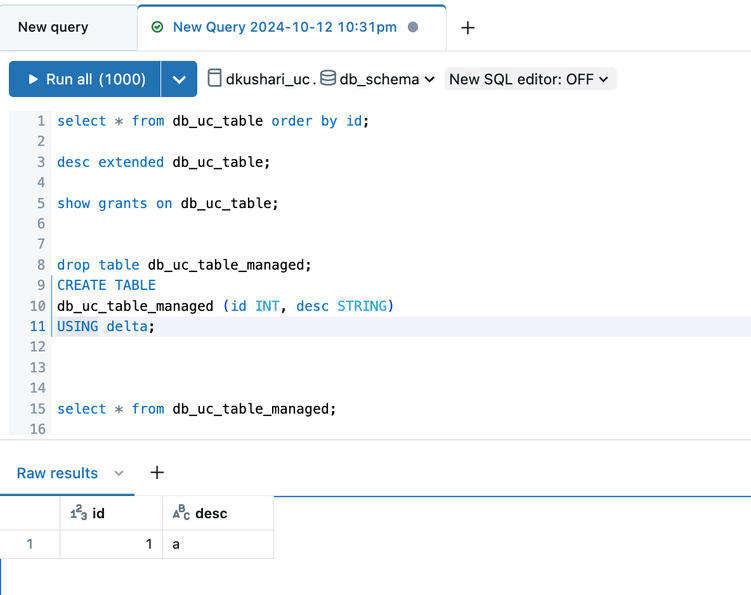
Task: Expand the chevron beside Raw results
Action: coord(119,473)
